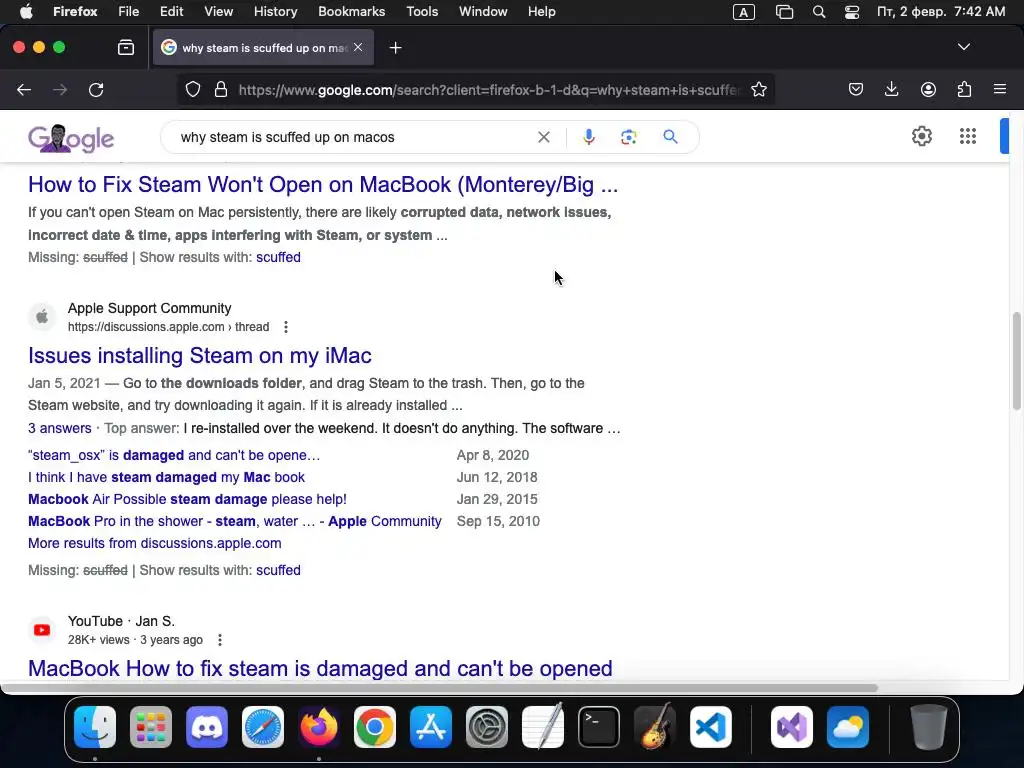The height and width of the screenshot is (768, 1024).
Task: Open three-dot menu for Apple Support Community result
Action: [285, 327]
